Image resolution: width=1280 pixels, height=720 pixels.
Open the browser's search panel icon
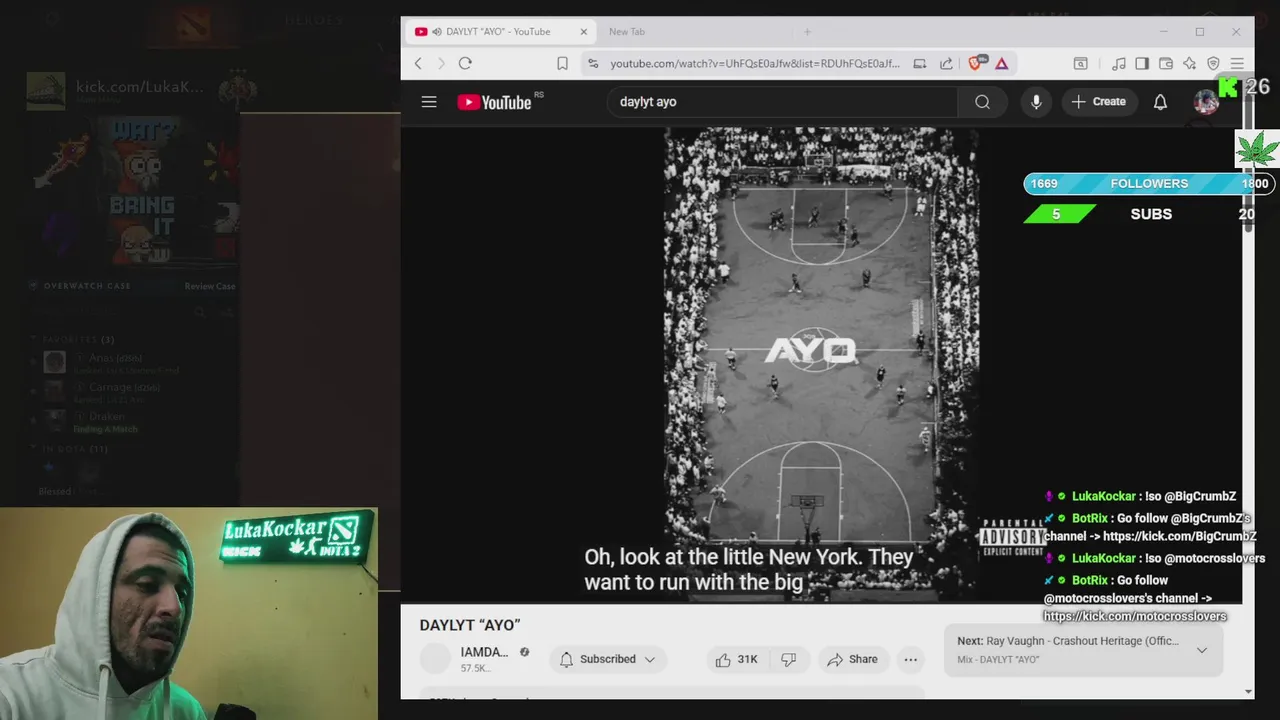[x=1081, y=63]
